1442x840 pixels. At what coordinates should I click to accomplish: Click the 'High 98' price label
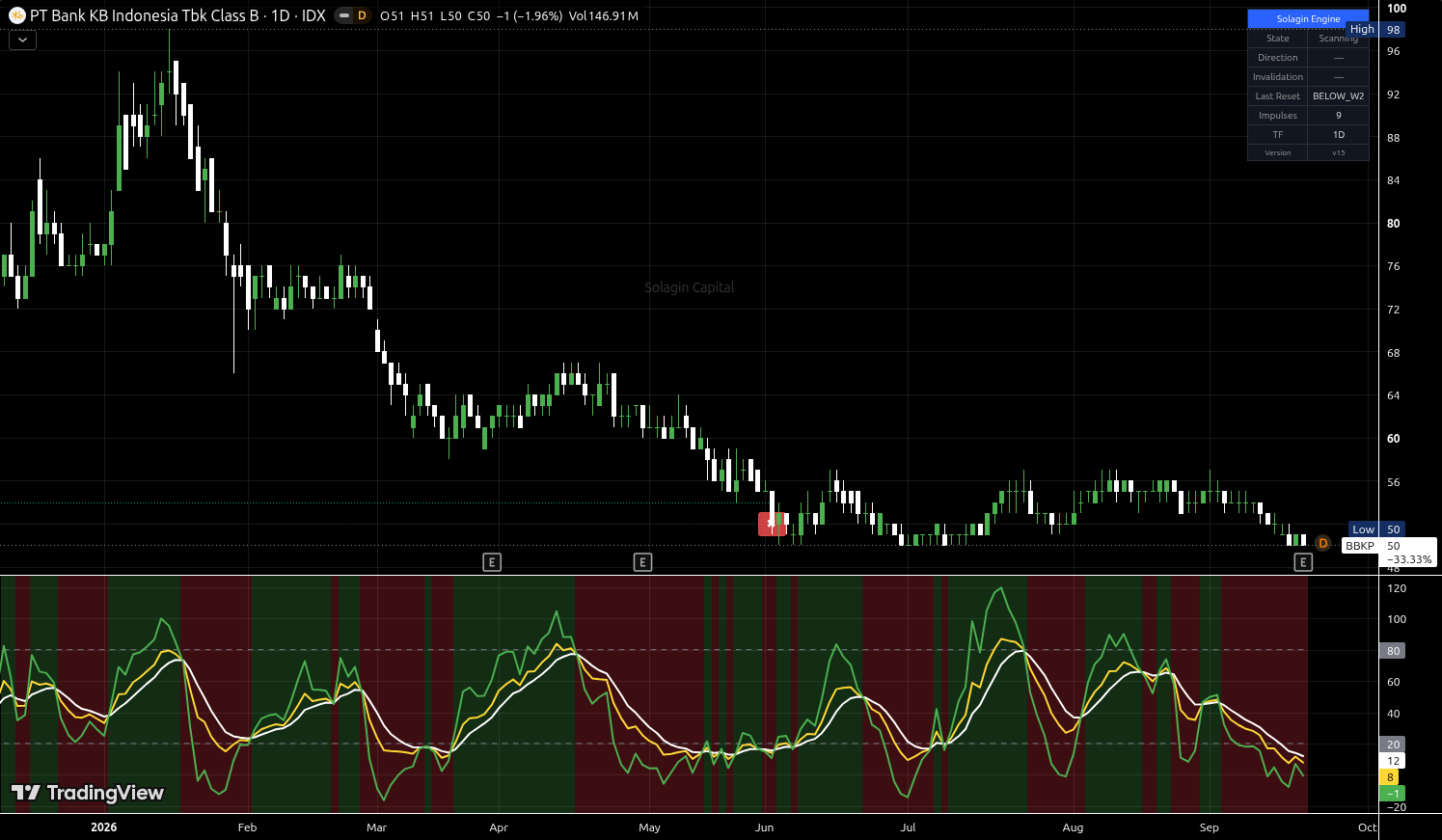[x=1375, y=29]
